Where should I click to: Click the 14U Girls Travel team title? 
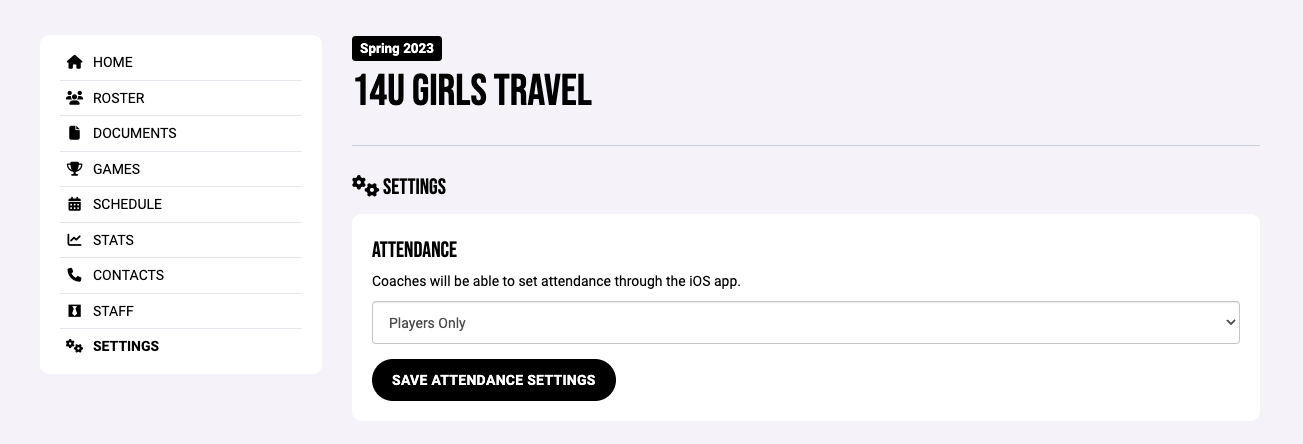[x=473, y=92]
